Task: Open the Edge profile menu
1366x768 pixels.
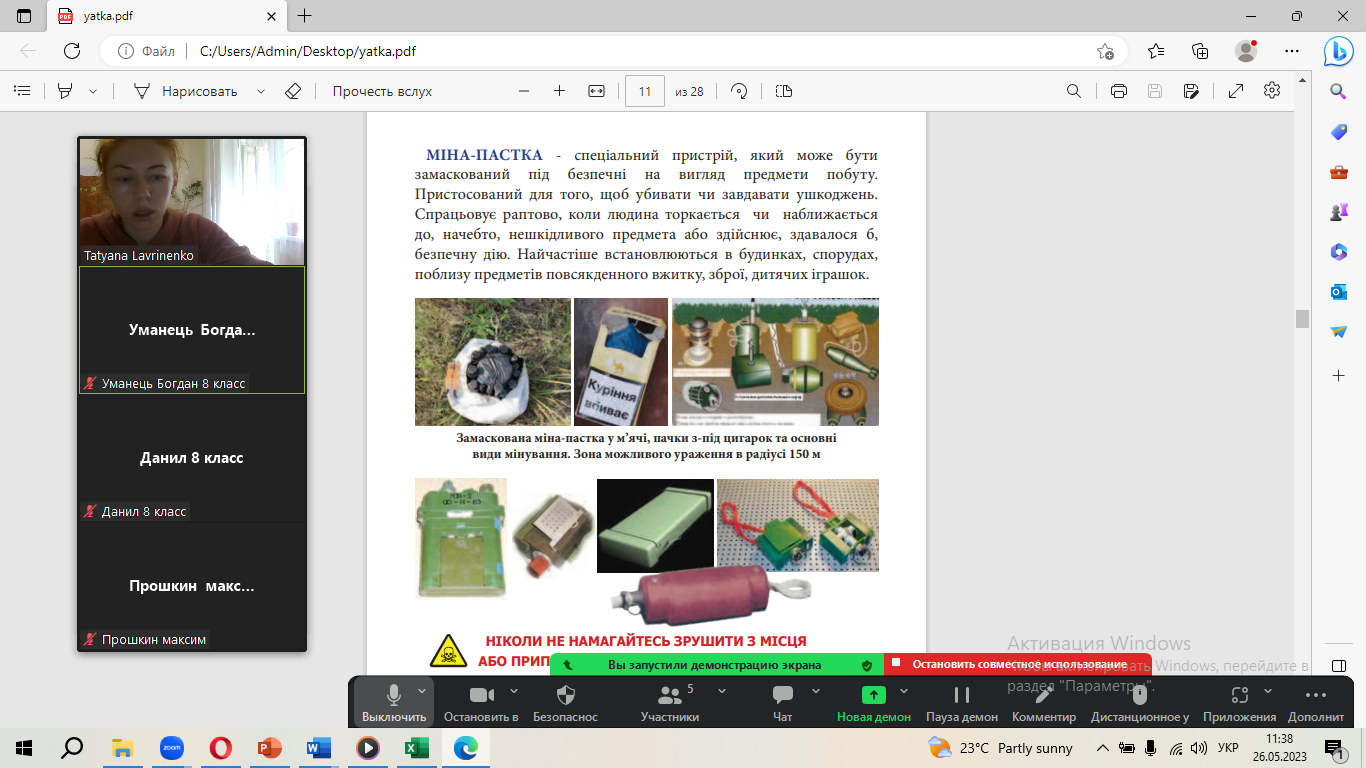Action: pyautogui.click(x=1246, y=51)
